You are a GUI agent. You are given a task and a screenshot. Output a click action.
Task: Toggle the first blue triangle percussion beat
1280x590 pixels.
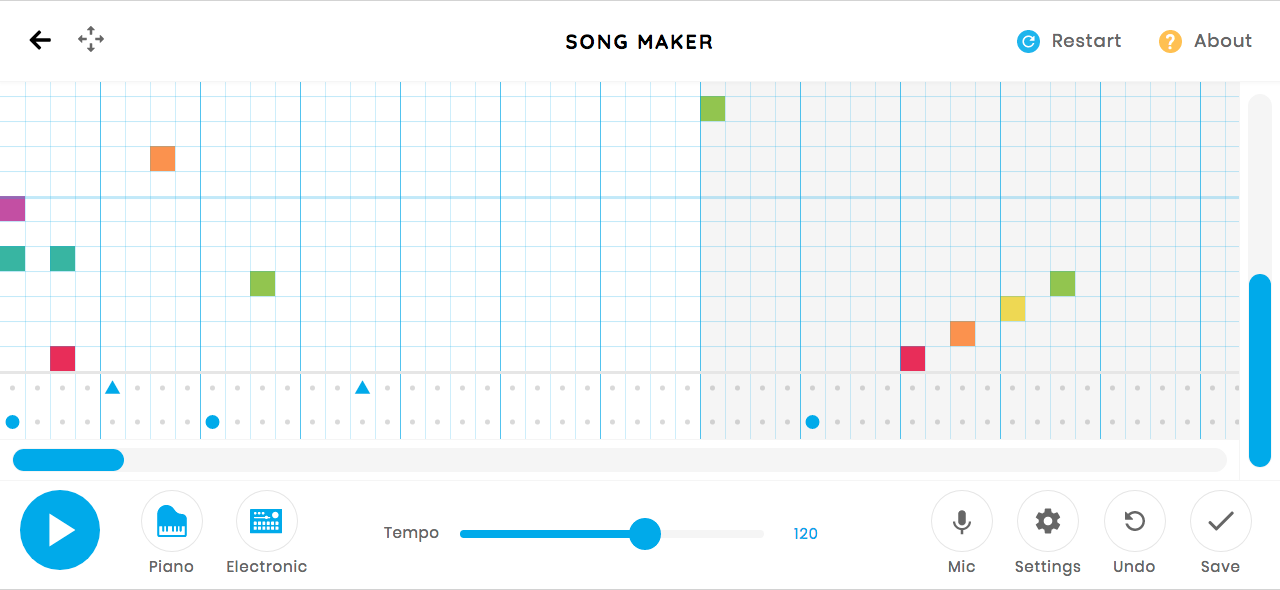(x=113, y=387)
